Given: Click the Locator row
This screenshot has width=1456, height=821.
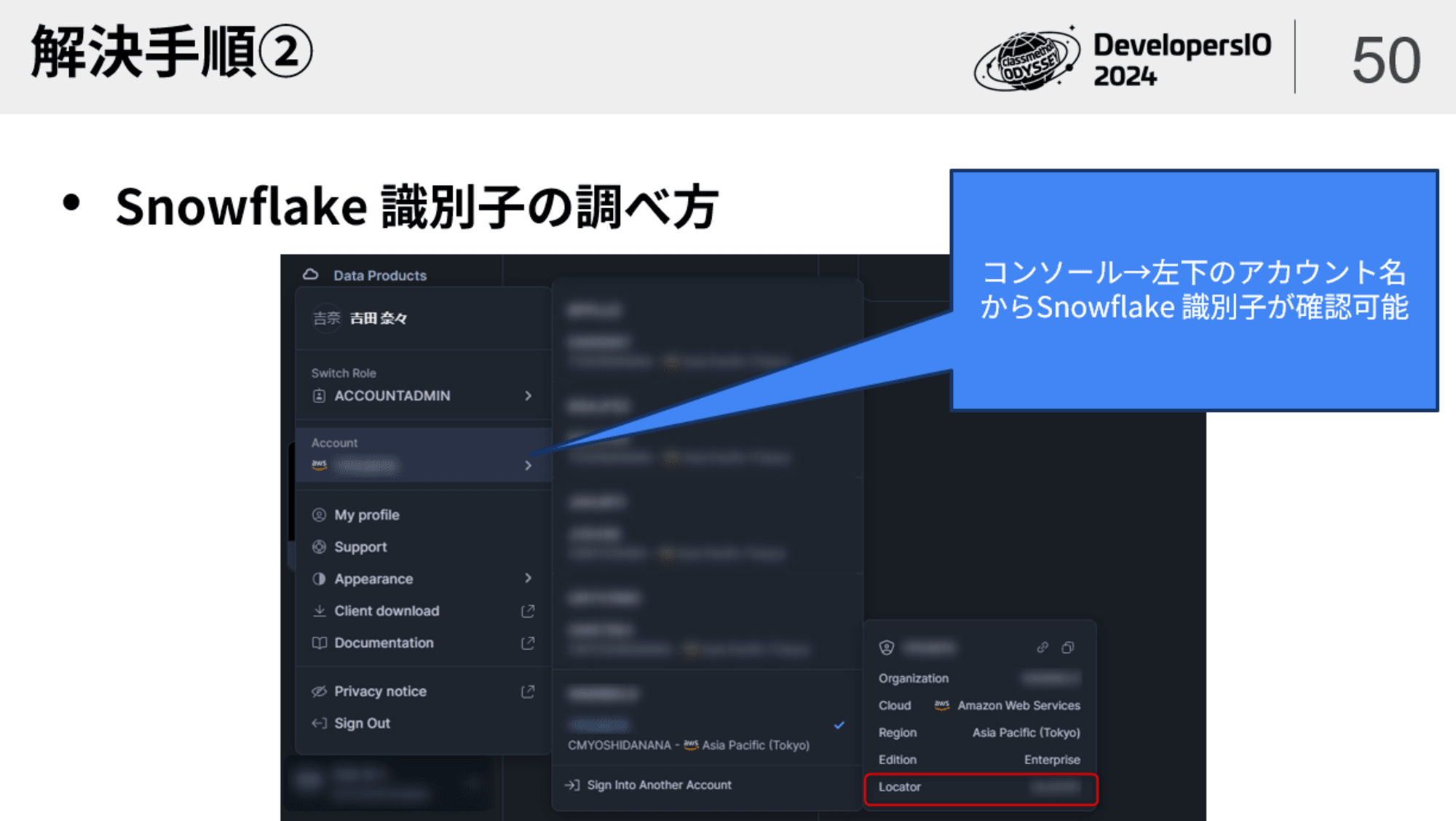Looking at the screenshot, I should [981, 790].
